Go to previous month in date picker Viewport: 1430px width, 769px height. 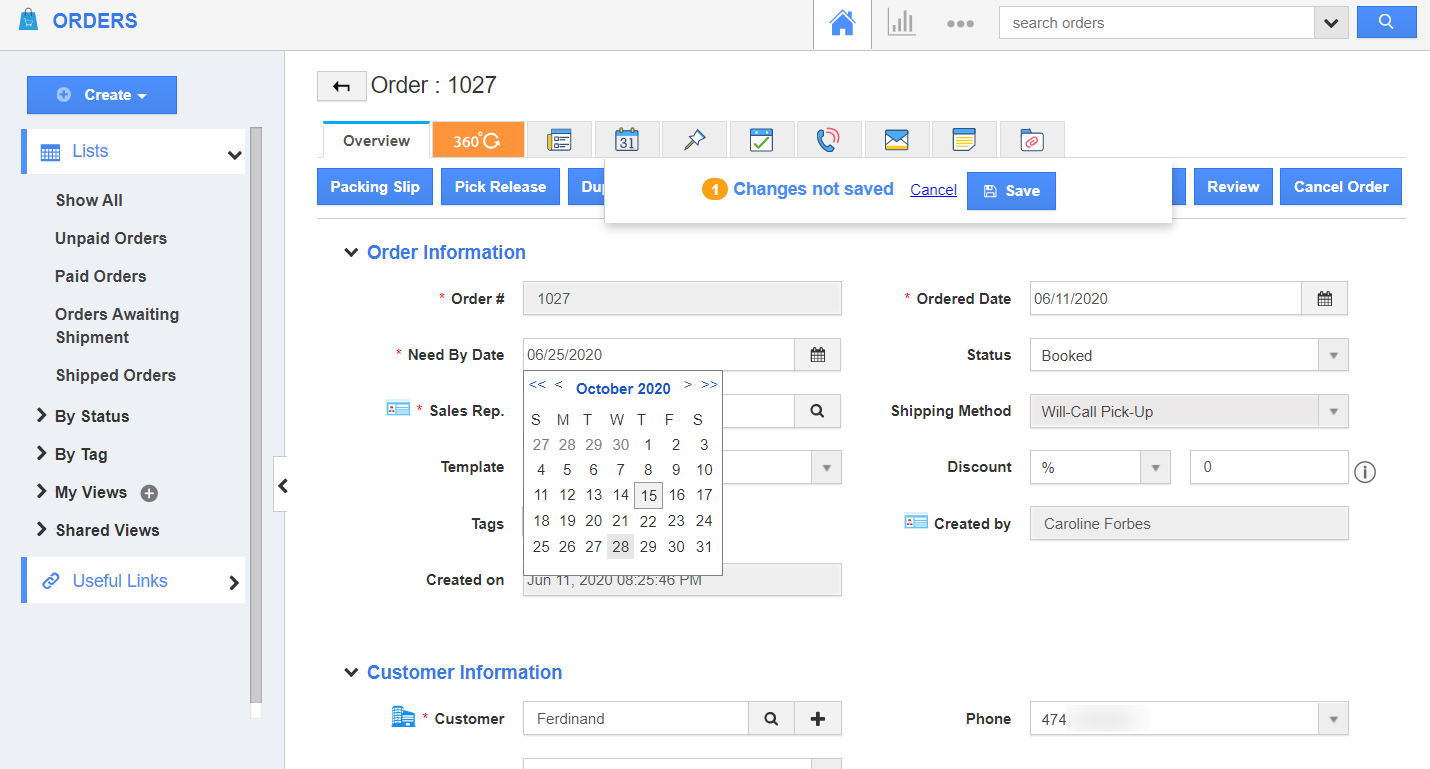558,385
